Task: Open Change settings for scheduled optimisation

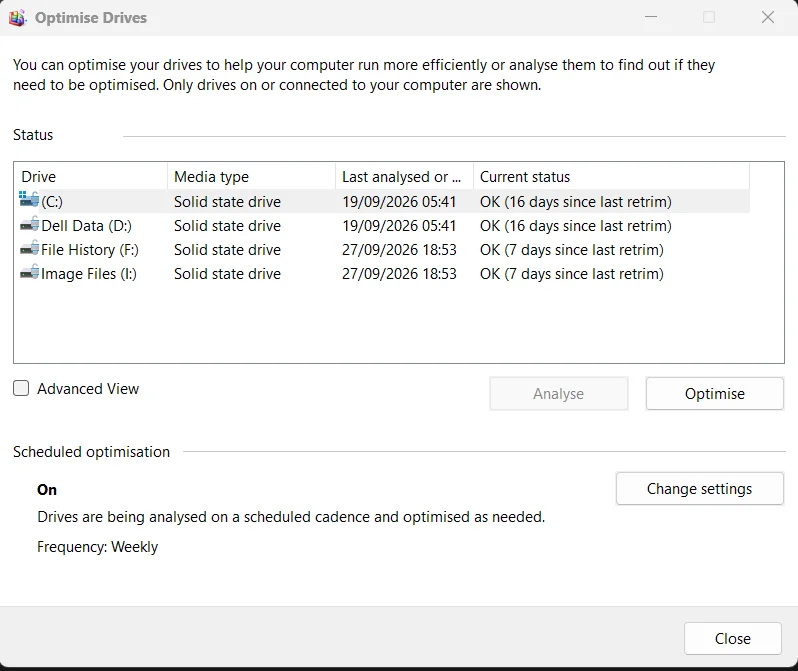Action: tap(699, 489)
